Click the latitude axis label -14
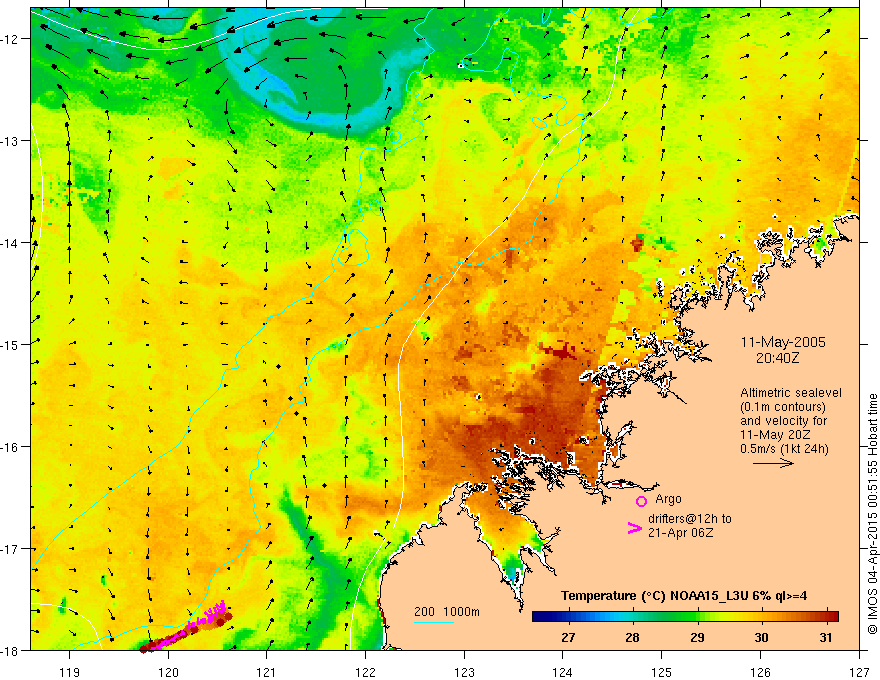 point(11,243)
